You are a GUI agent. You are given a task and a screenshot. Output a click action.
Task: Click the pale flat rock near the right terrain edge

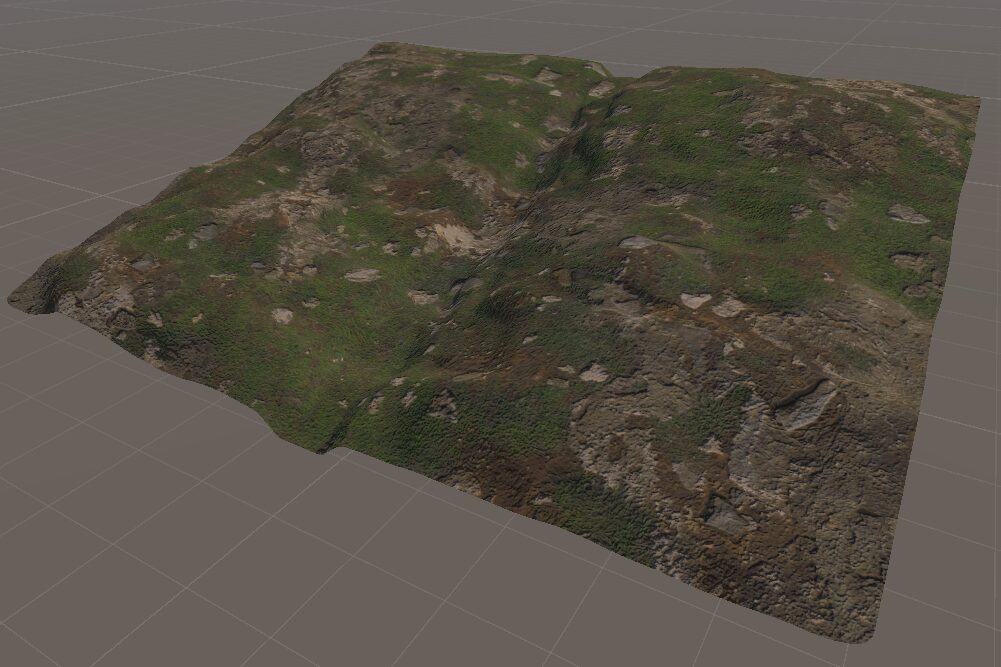coord(906,214)
